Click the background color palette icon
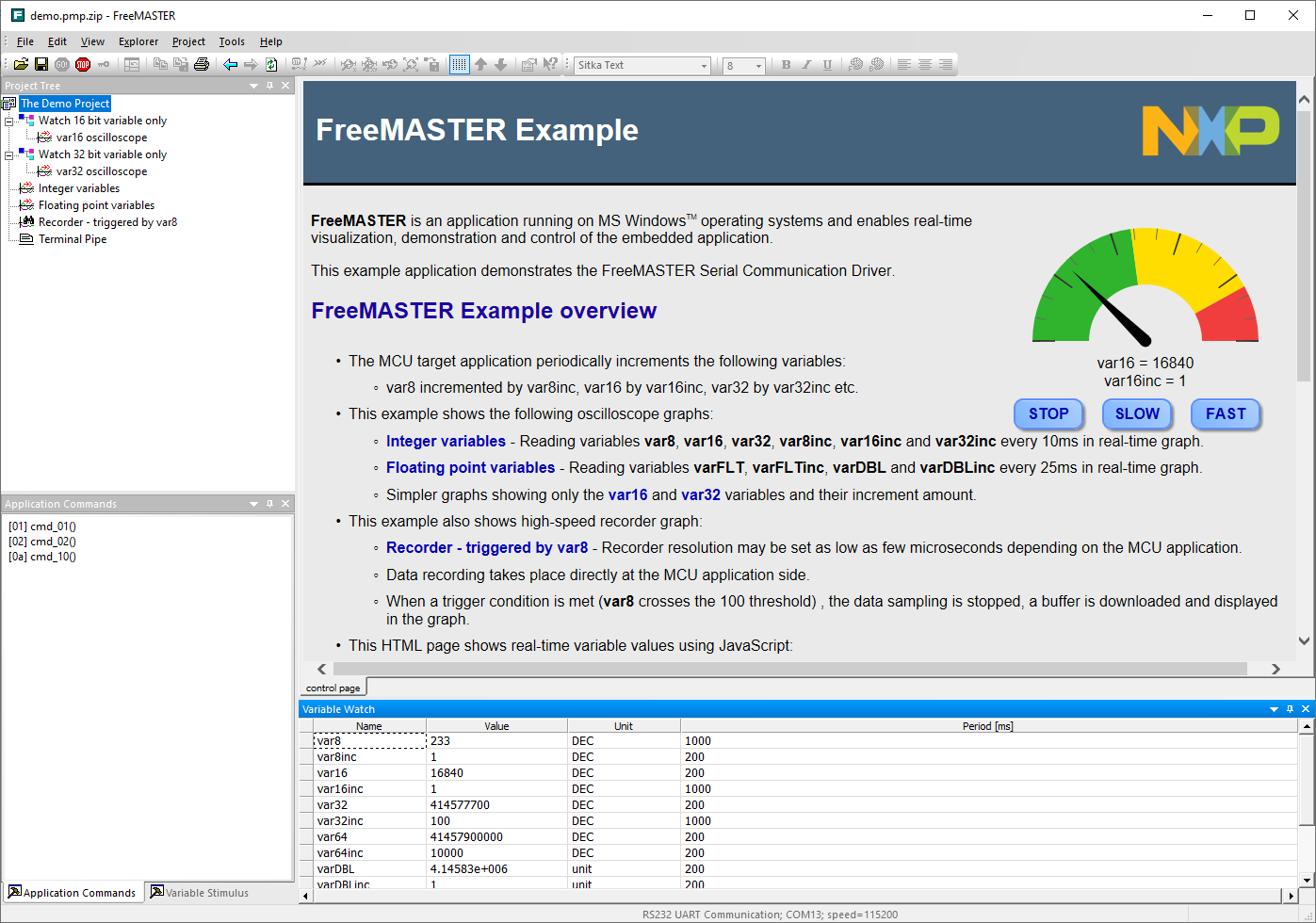Image resolution: width=1316 pixels, height=923 pixels. click(x=876, y=65)
